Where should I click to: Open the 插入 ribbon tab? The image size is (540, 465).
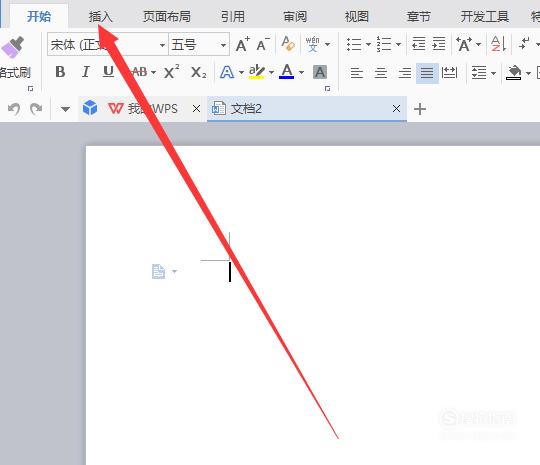[x=101, y=16]
